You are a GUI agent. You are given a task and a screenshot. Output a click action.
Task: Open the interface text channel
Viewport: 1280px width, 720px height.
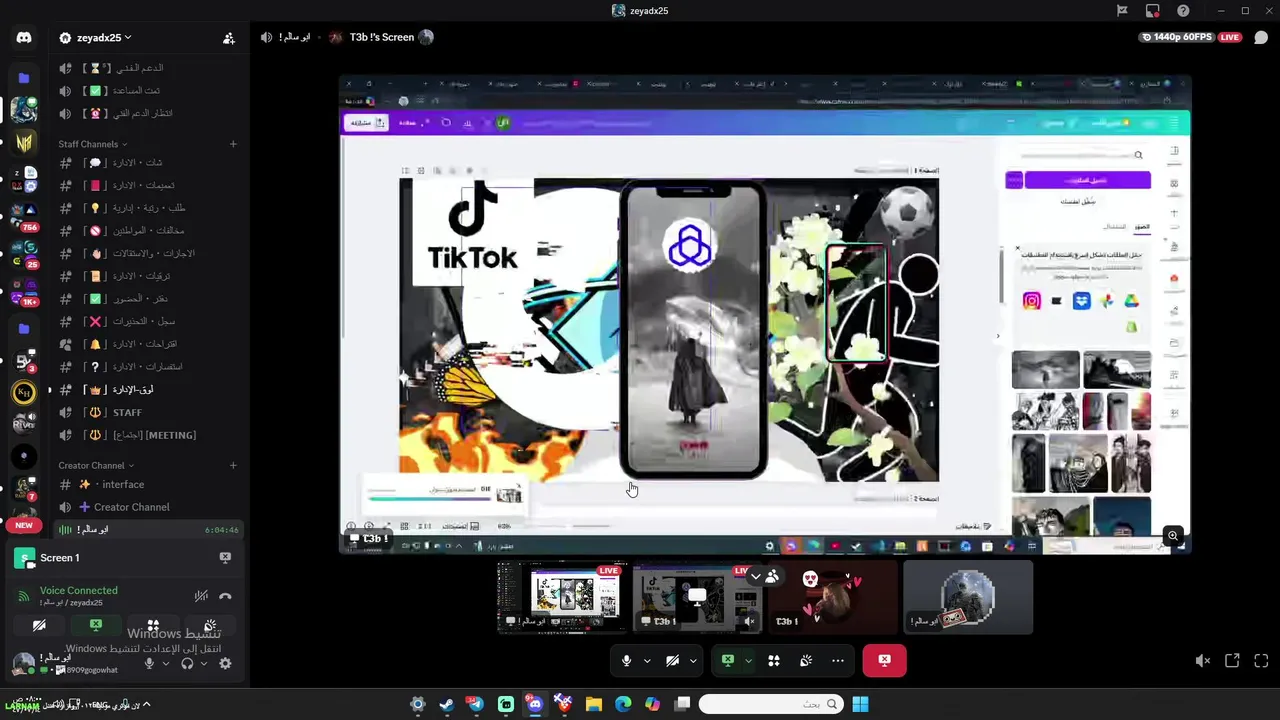(148, 484)
